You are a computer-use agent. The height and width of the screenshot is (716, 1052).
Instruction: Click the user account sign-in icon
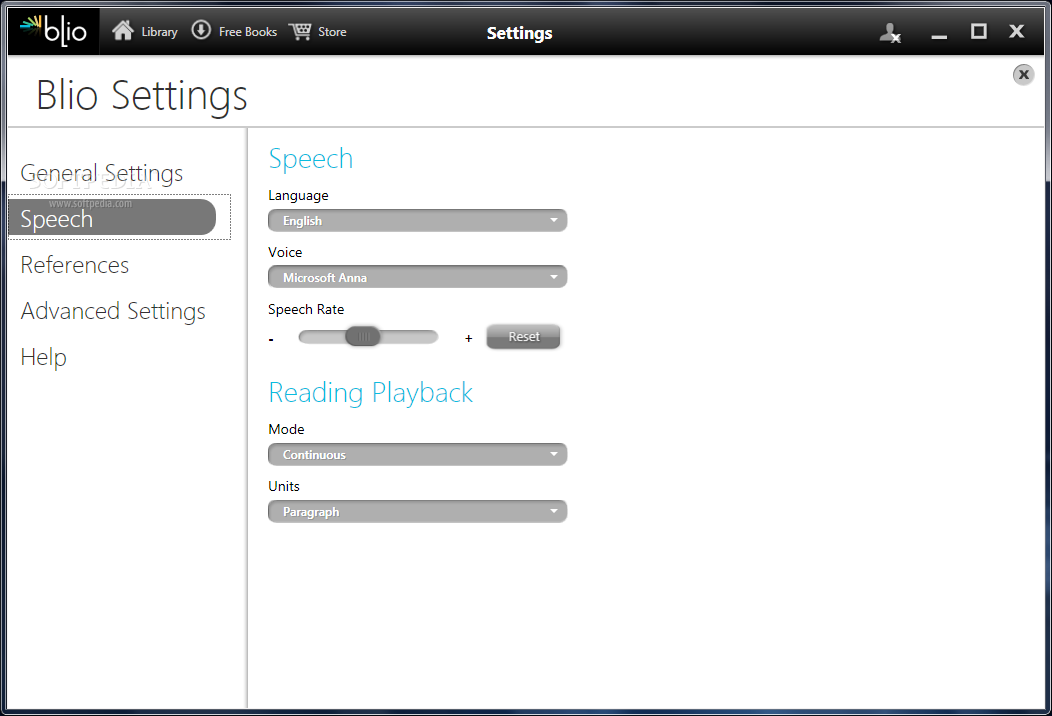click(x=890, y=32)
